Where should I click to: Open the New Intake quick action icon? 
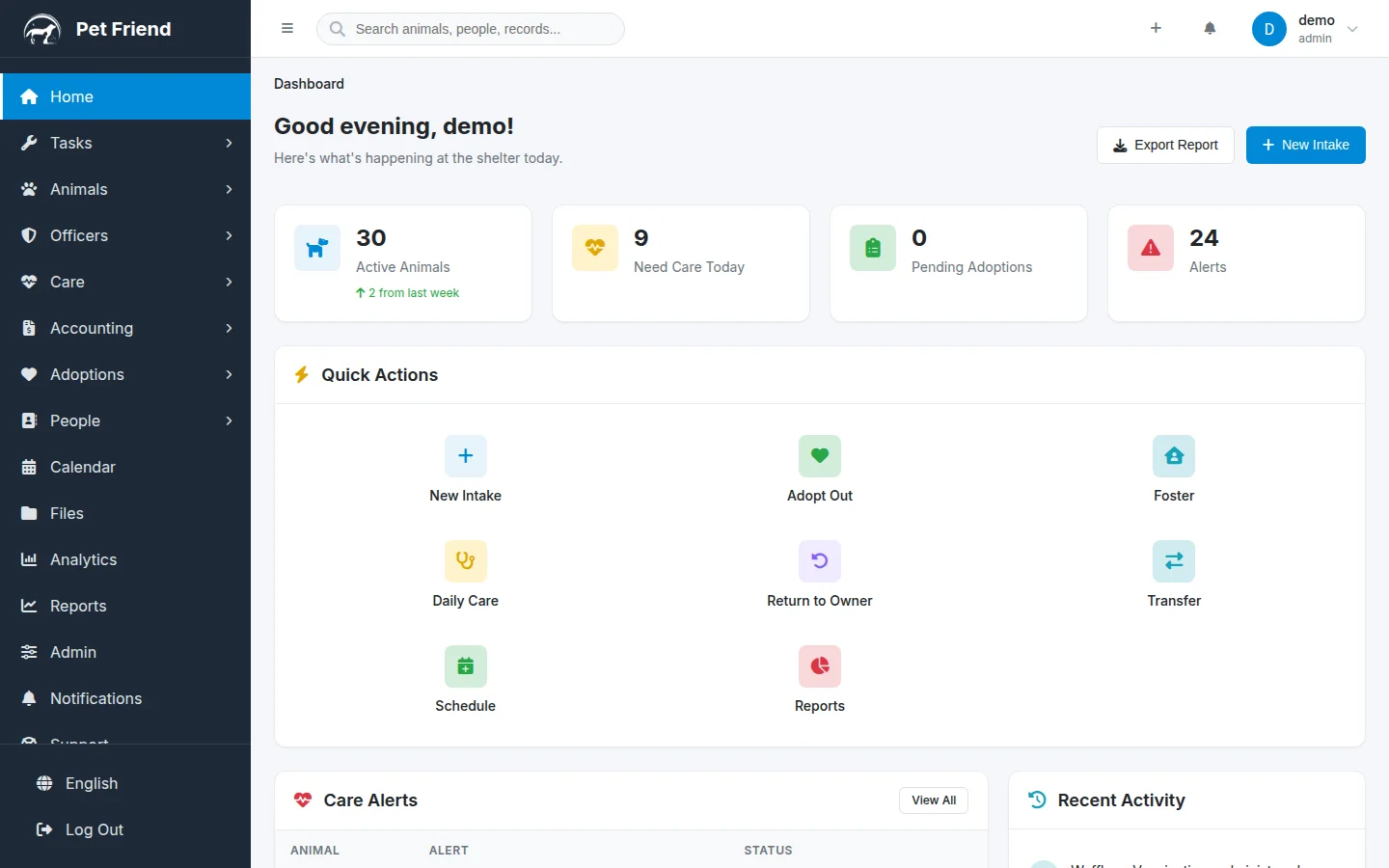pos(465,455)
